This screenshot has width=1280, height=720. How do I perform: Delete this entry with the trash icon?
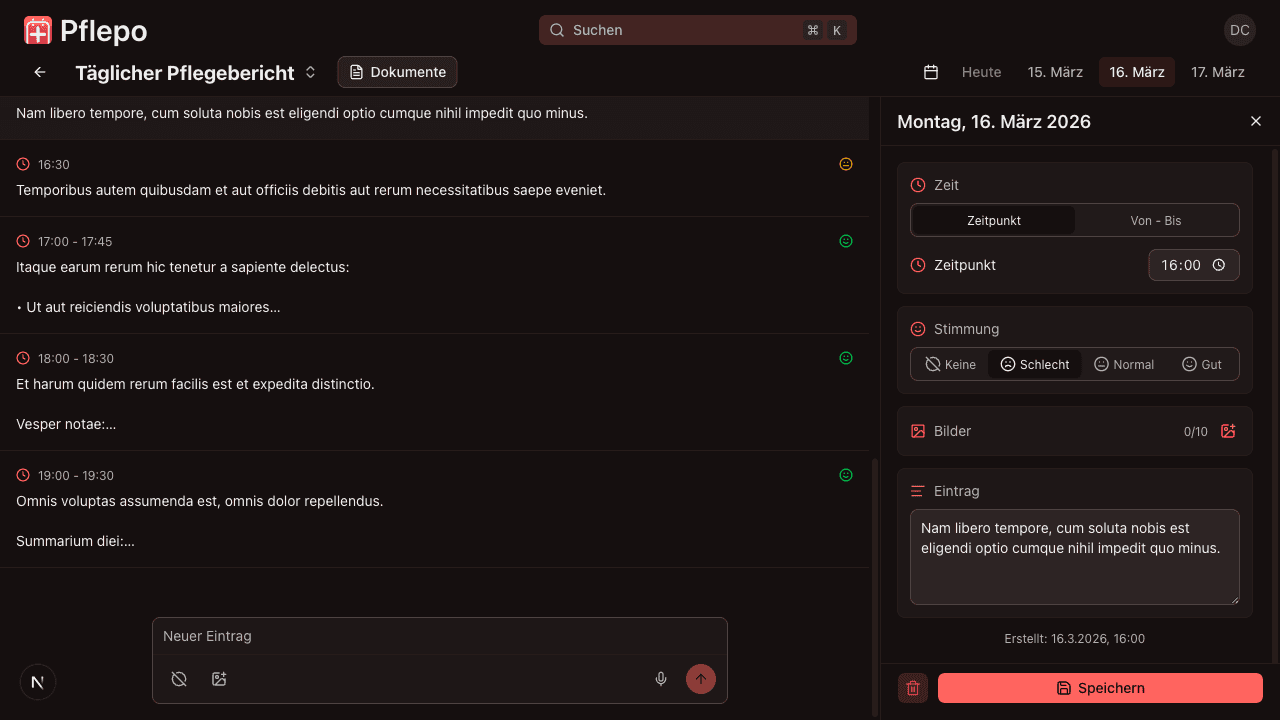click(x=912, y=688)
